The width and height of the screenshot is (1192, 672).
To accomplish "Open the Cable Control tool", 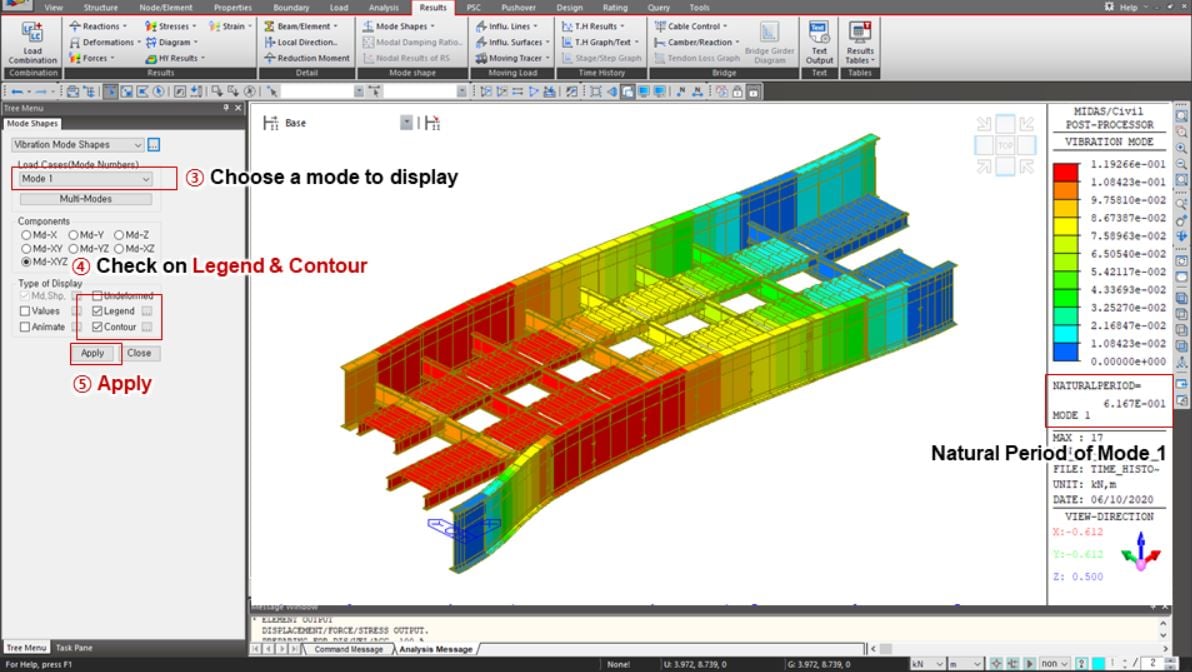I will pos(691,26).
